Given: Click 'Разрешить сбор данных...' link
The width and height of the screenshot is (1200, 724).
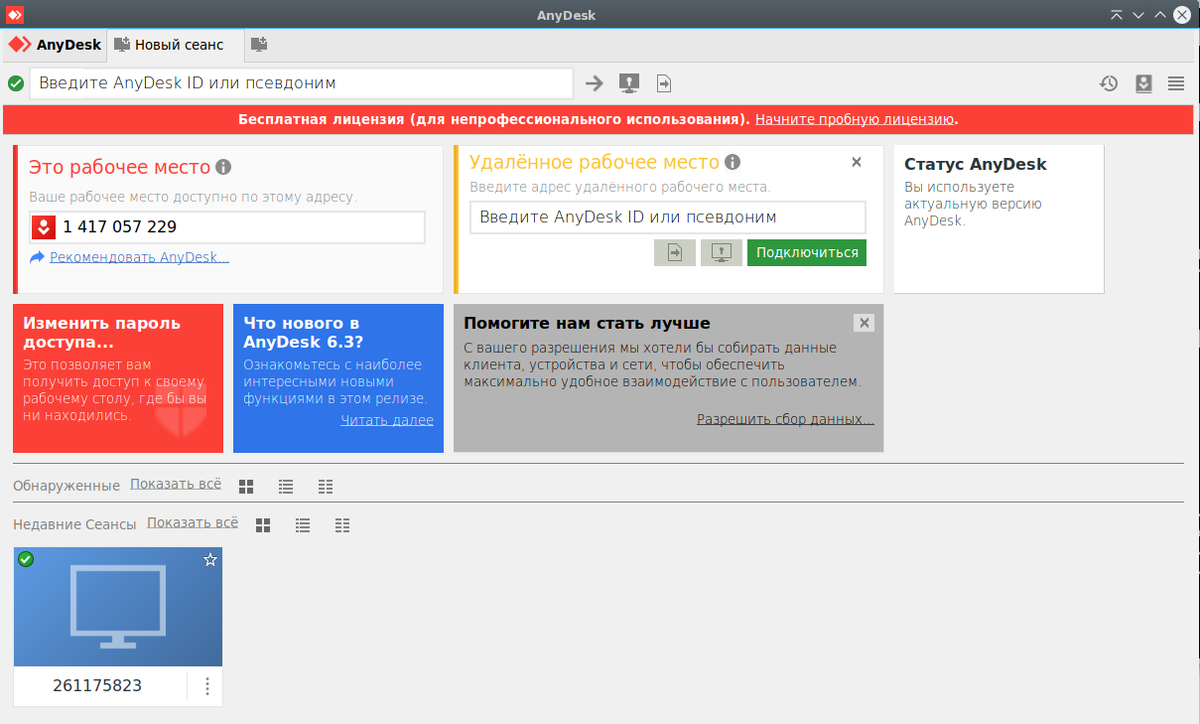Looking at the screenshot, I should (785, 419).
